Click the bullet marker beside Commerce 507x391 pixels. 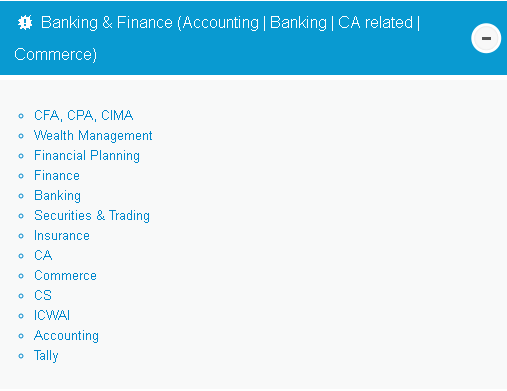[x=21, y=276]
